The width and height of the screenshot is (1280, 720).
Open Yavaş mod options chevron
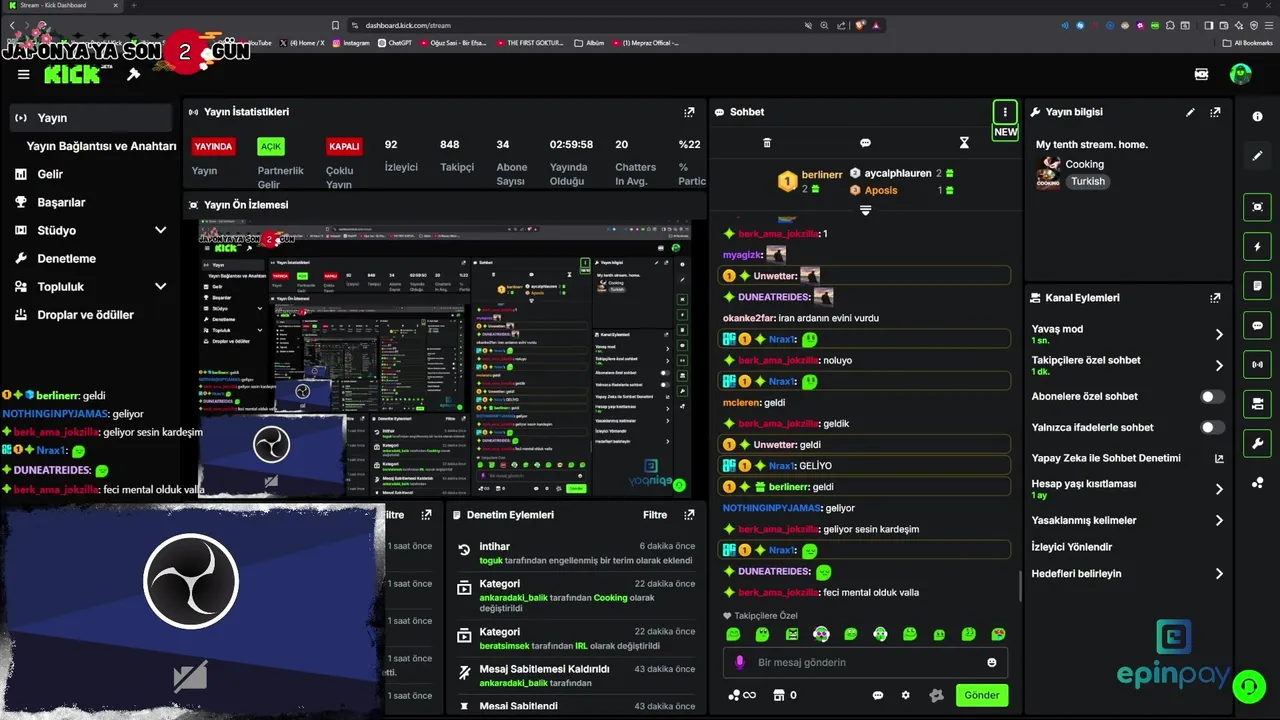click(1219, 334)
